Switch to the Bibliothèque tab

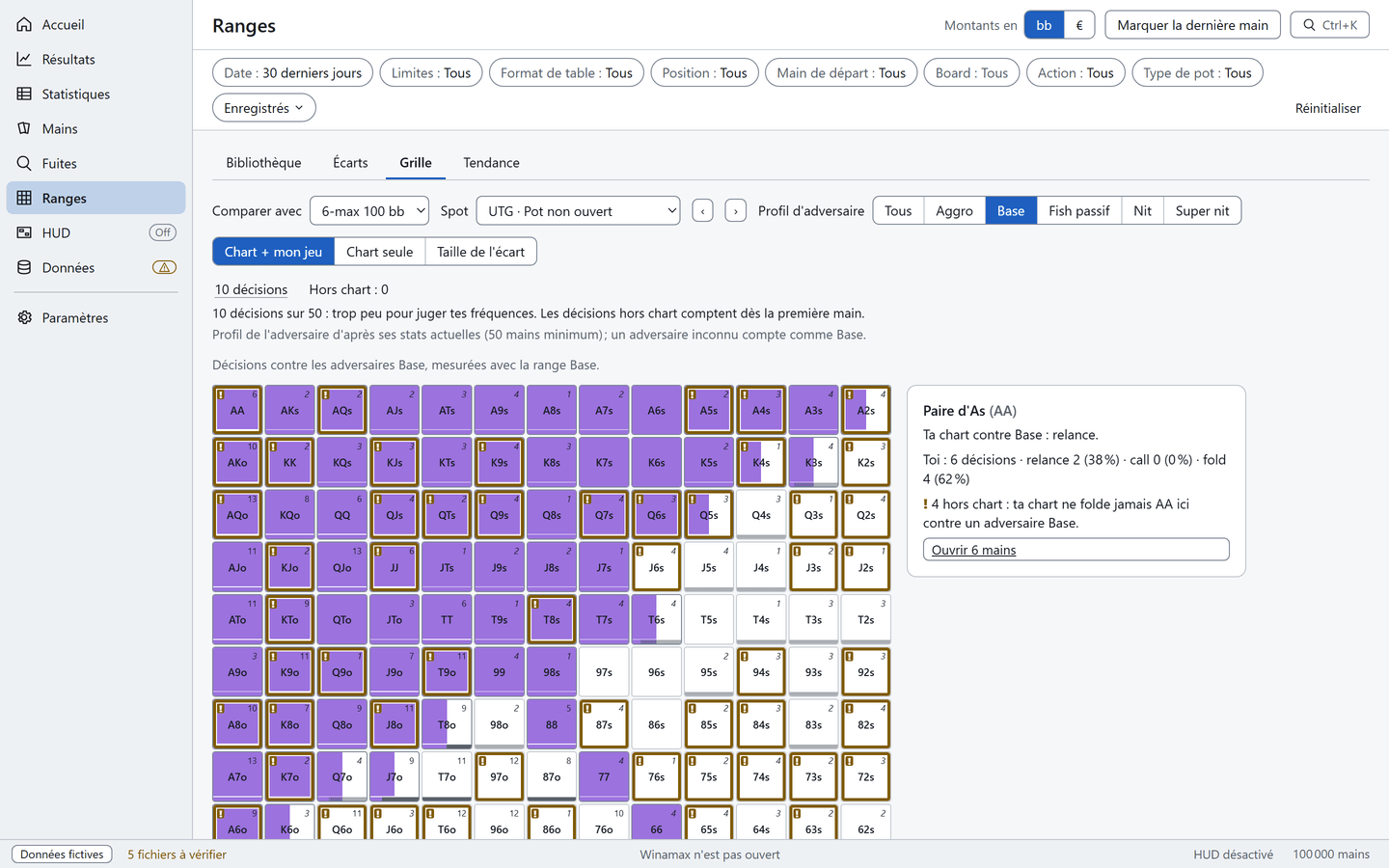[x=263, y=162]
